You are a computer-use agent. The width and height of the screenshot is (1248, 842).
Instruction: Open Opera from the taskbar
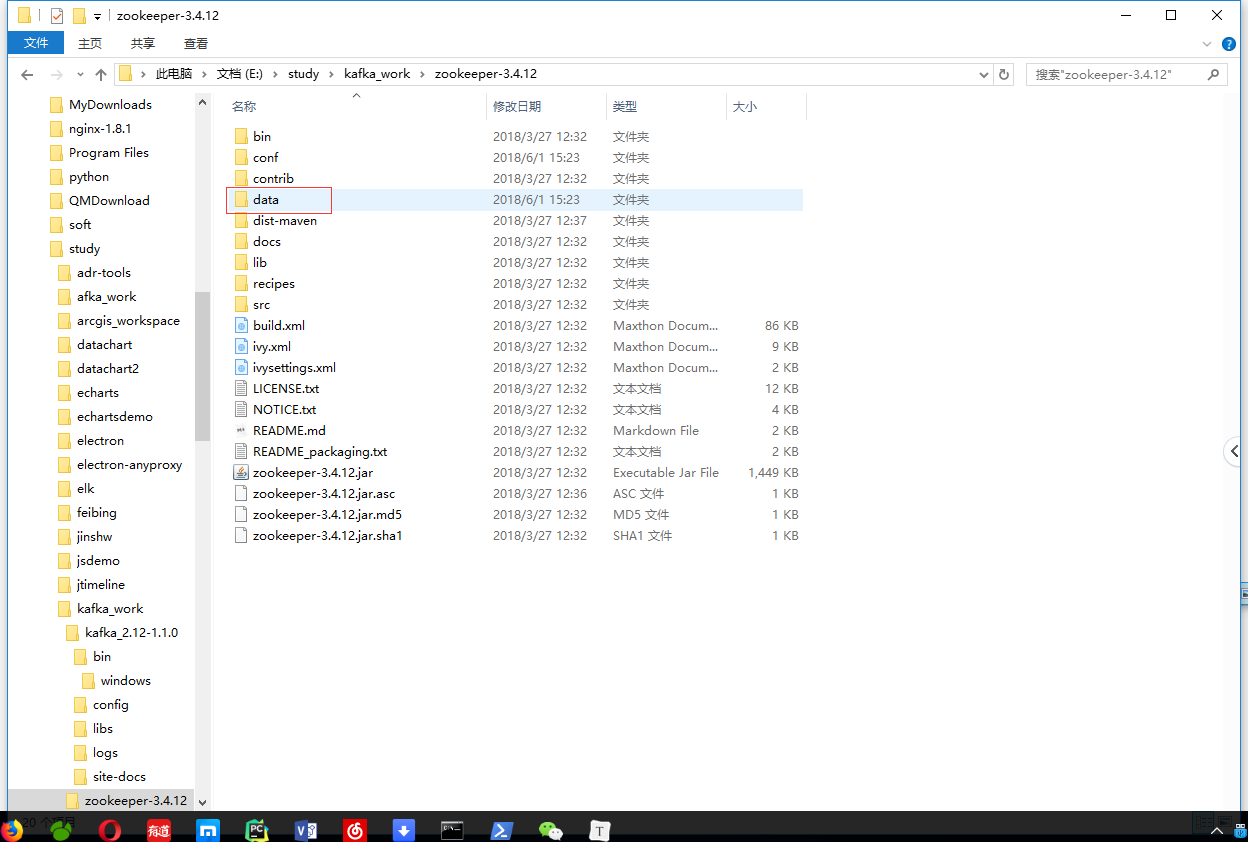point(110,829)
